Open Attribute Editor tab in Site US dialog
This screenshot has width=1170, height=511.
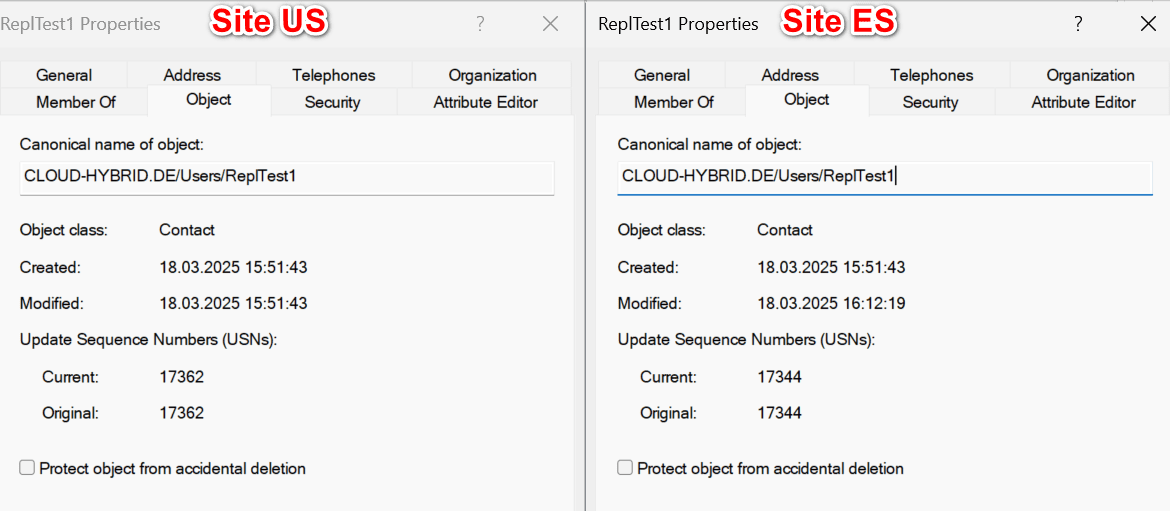point(485,102)
